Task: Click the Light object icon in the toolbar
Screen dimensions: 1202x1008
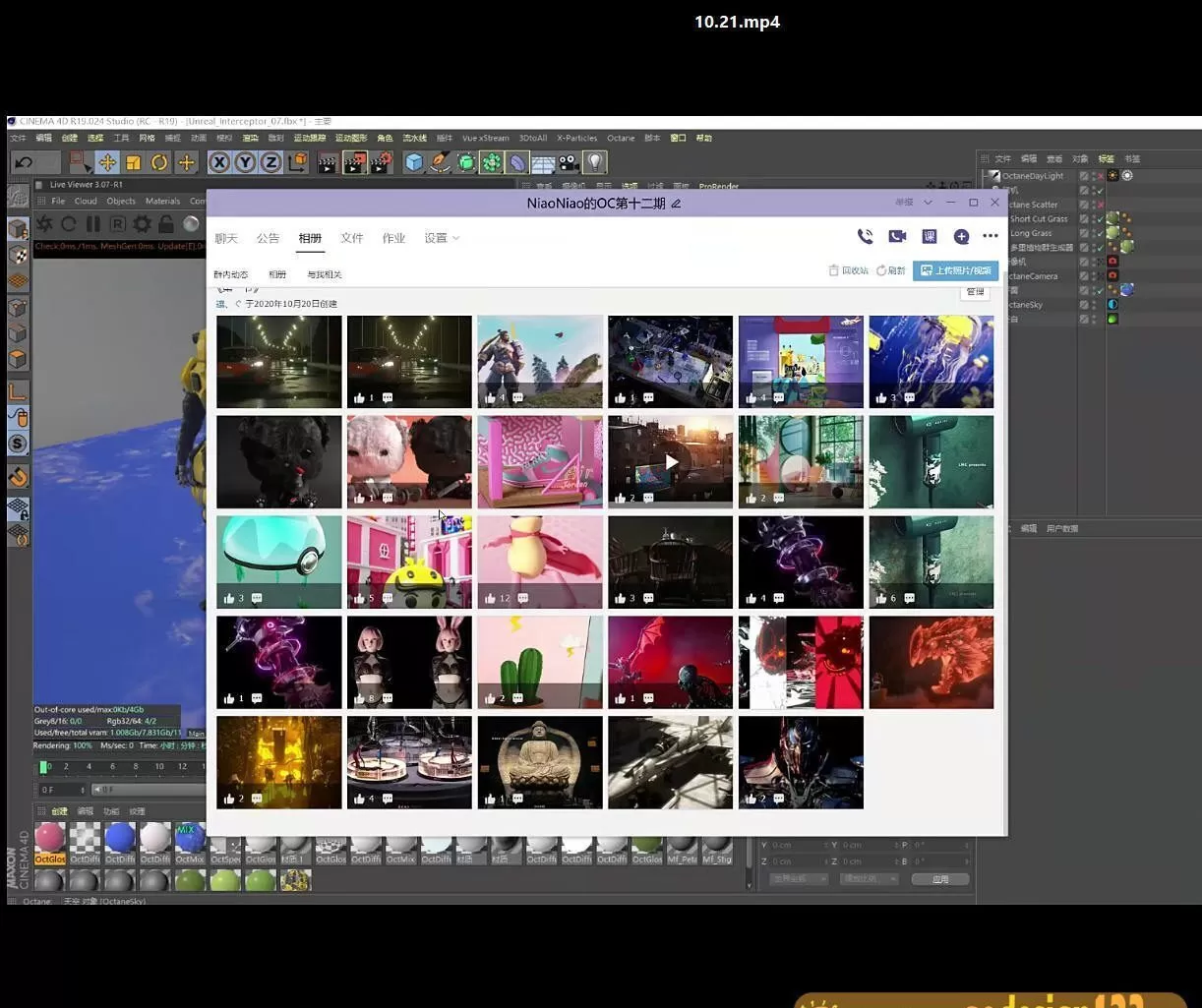Action: point(594,162)
